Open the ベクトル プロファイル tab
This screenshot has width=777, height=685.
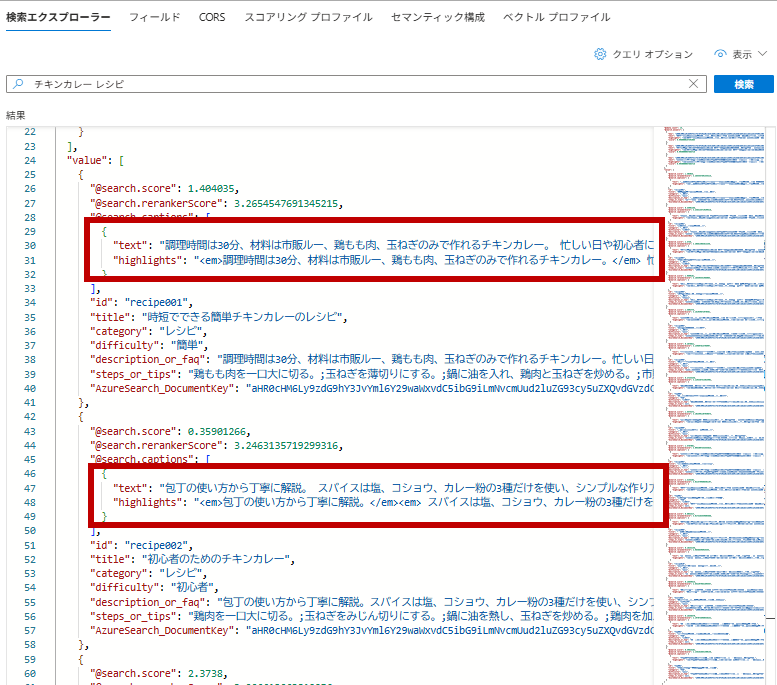tap(556, 17)
